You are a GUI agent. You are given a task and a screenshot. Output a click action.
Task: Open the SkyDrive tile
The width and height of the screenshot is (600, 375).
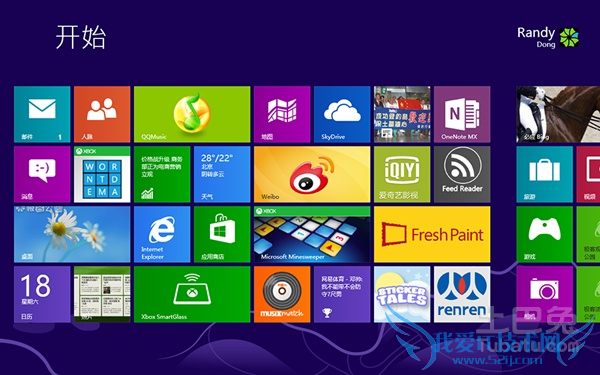click(x=342, y=114)
